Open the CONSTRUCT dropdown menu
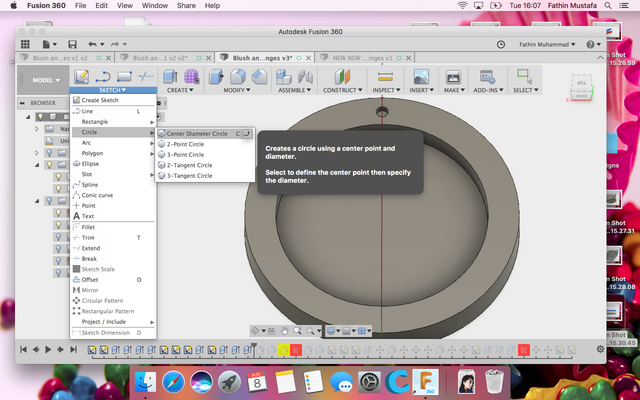640x400 pixels. point(342,90)
